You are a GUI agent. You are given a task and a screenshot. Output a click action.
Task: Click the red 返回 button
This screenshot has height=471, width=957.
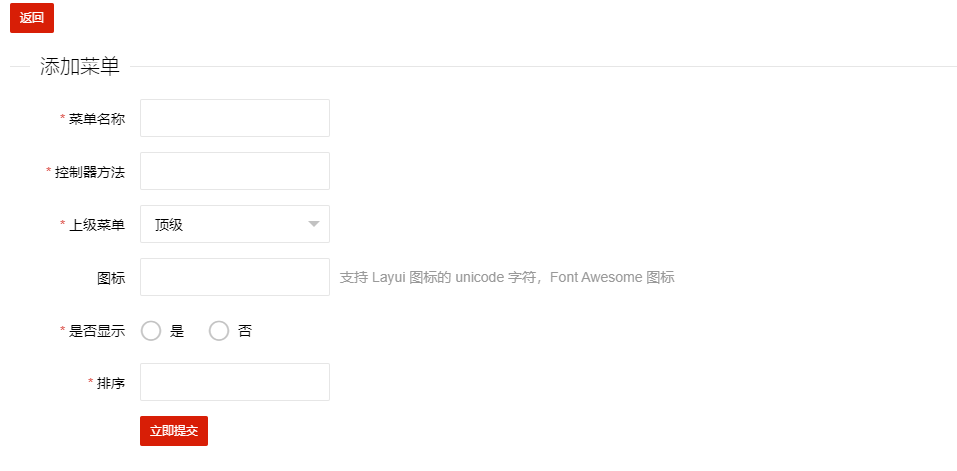32,18
